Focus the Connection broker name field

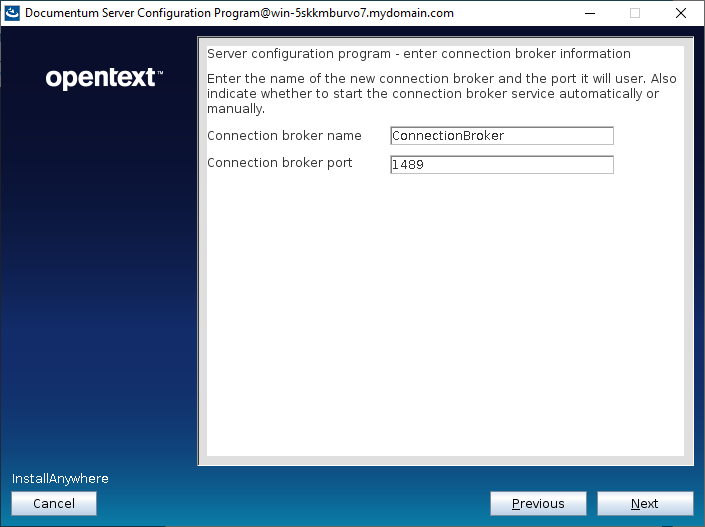click(501, 136)
